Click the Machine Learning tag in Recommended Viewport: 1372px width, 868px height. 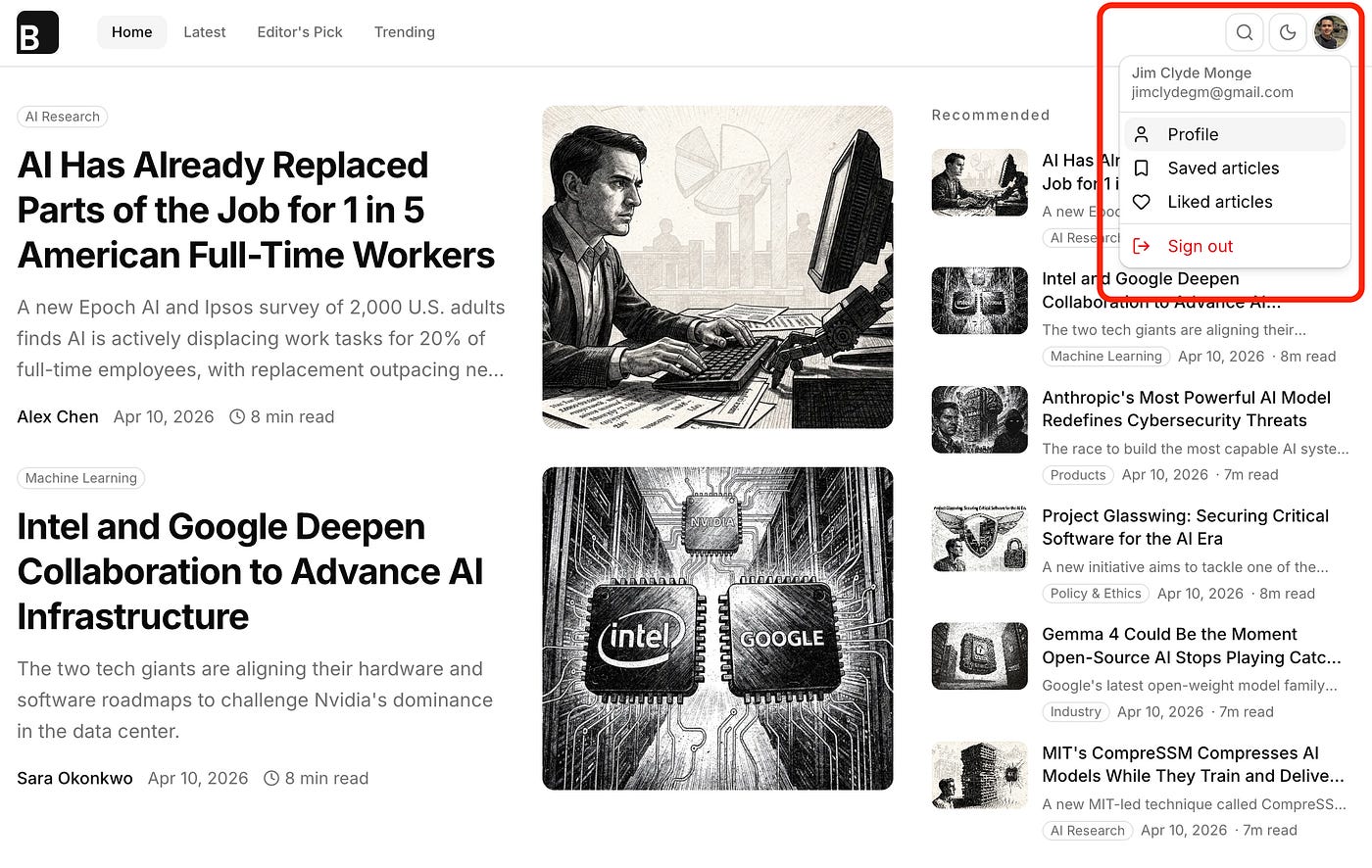click(x=1106, y=357)
